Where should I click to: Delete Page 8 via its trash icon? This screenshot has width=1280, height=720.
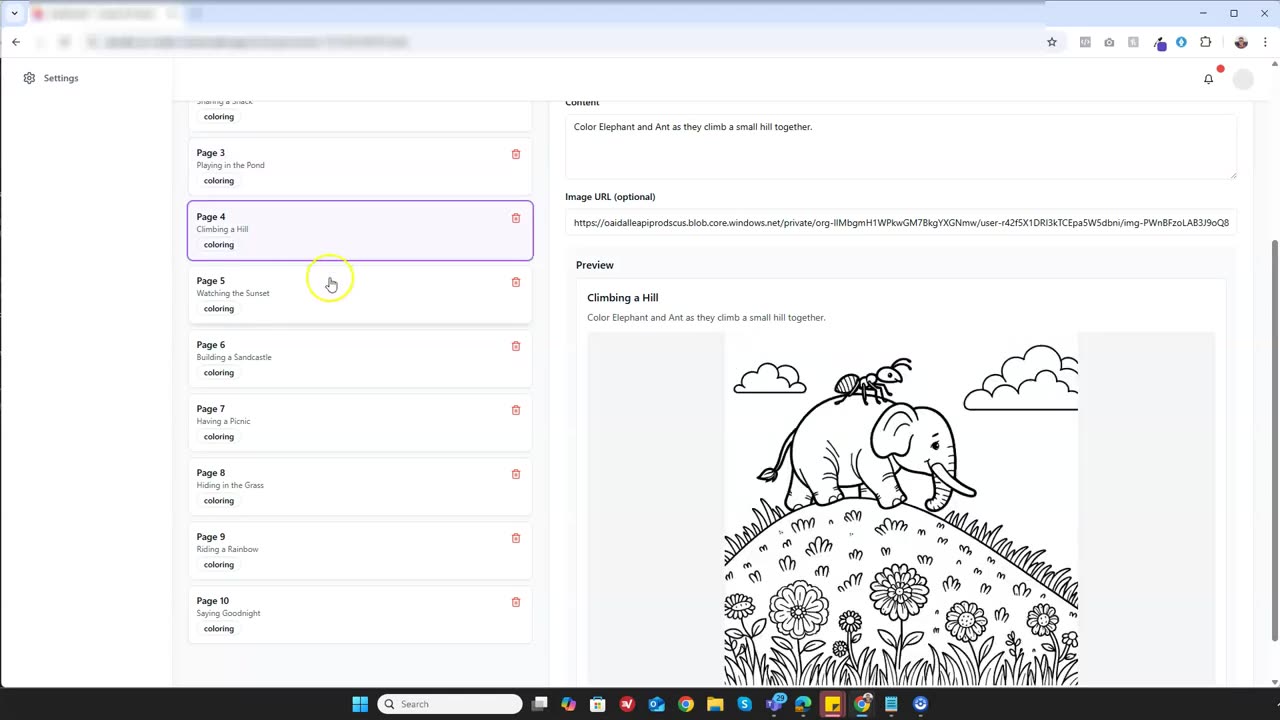coord(516,474)
